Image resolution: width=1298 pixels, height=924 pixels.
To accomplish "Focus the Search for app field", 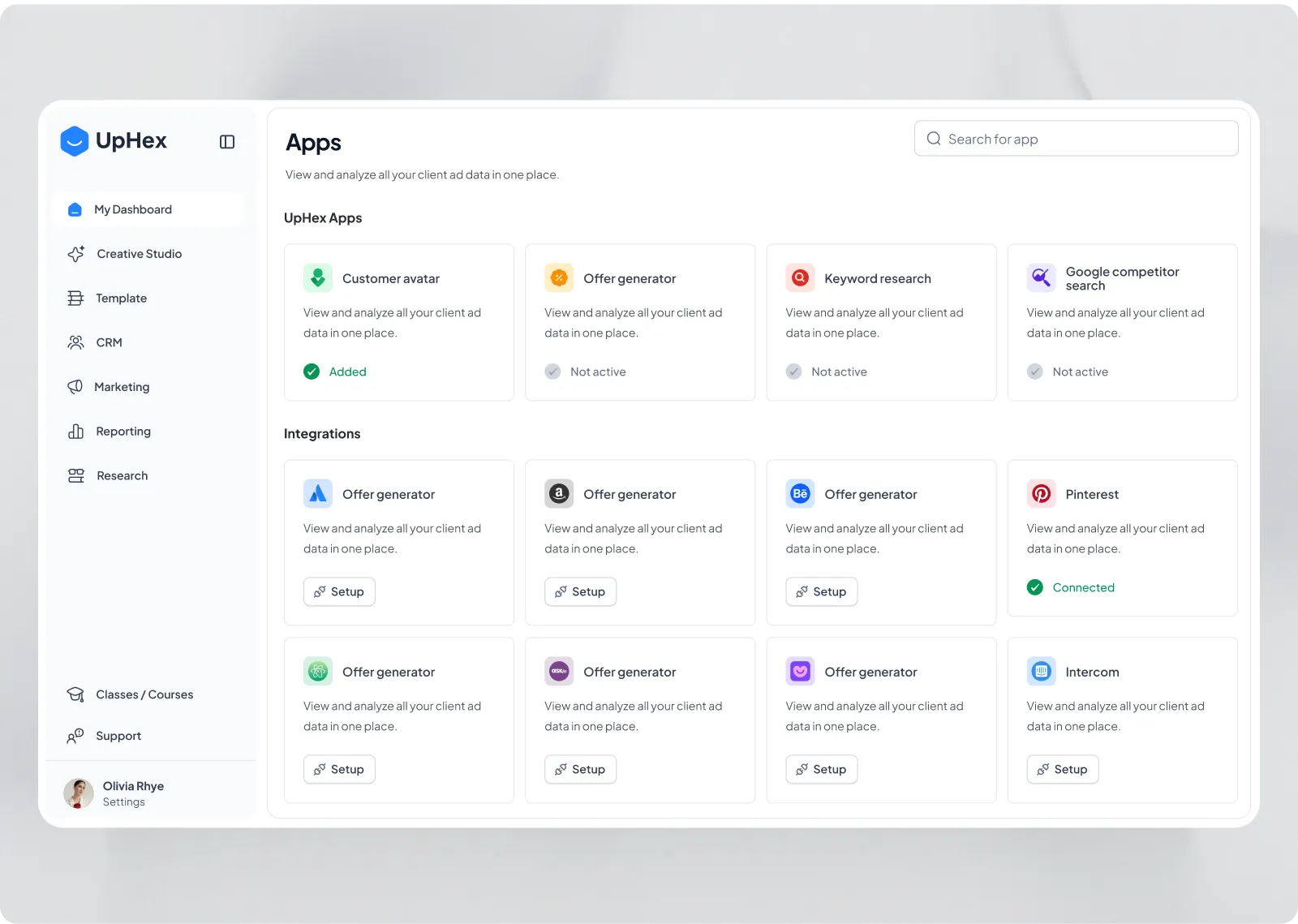I will [1076, 139].
